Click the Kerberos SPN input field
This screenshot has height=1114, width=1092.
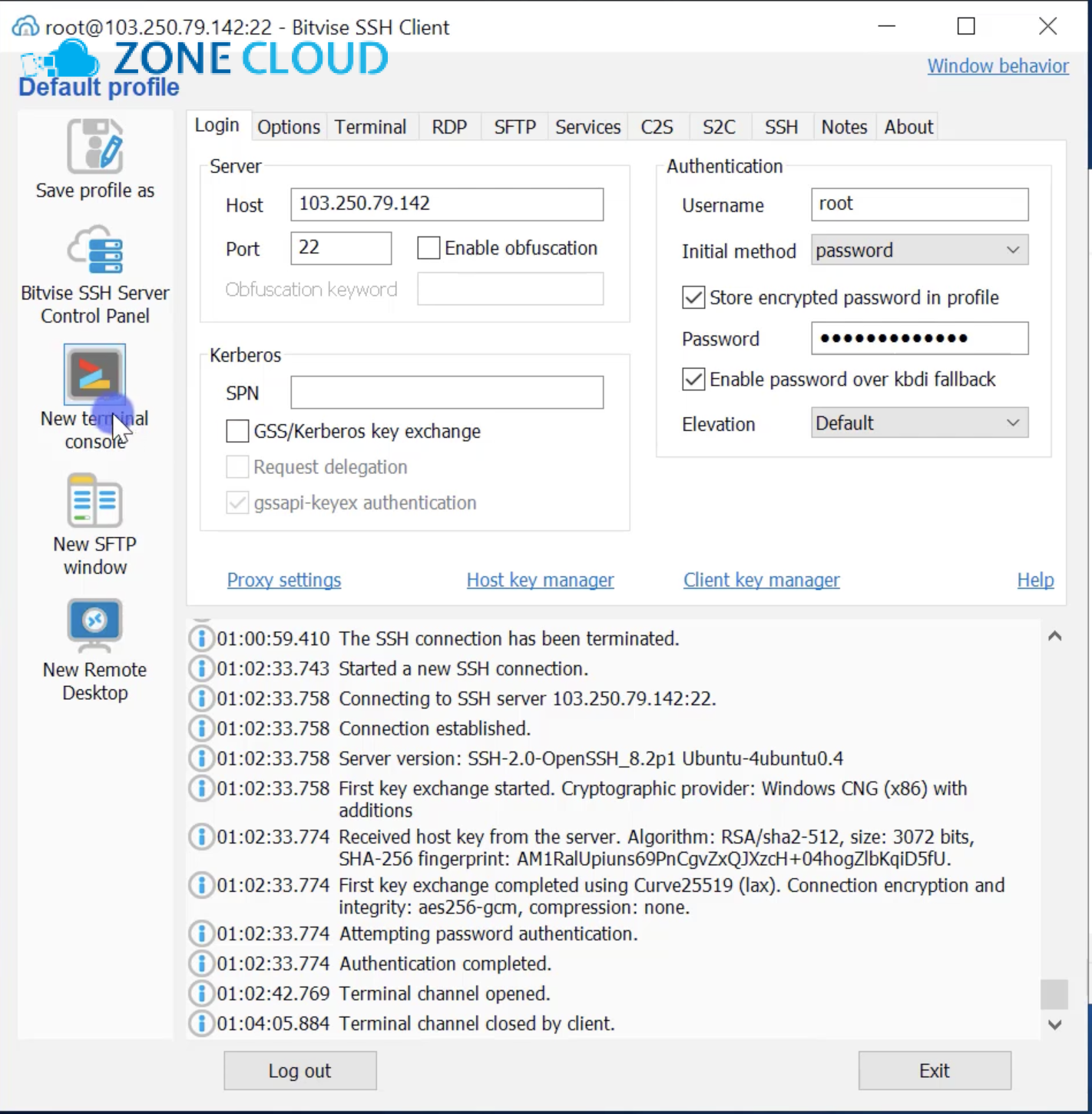(447, 393)
